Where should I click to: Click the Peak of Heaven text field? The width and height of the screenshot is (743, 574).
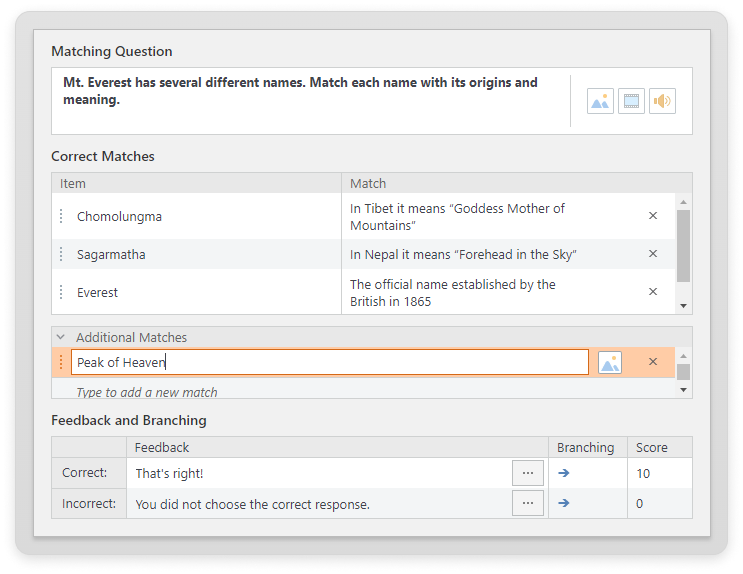click(330, 362)
